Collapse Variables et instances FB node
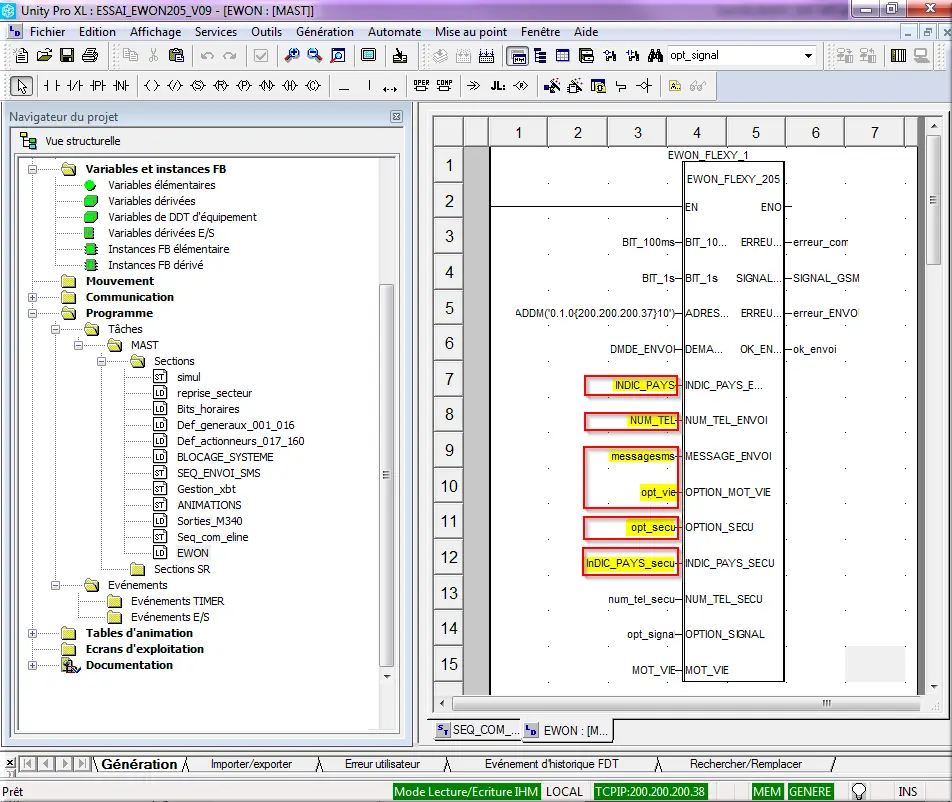 pyautogui.click(x=33, y=169)
